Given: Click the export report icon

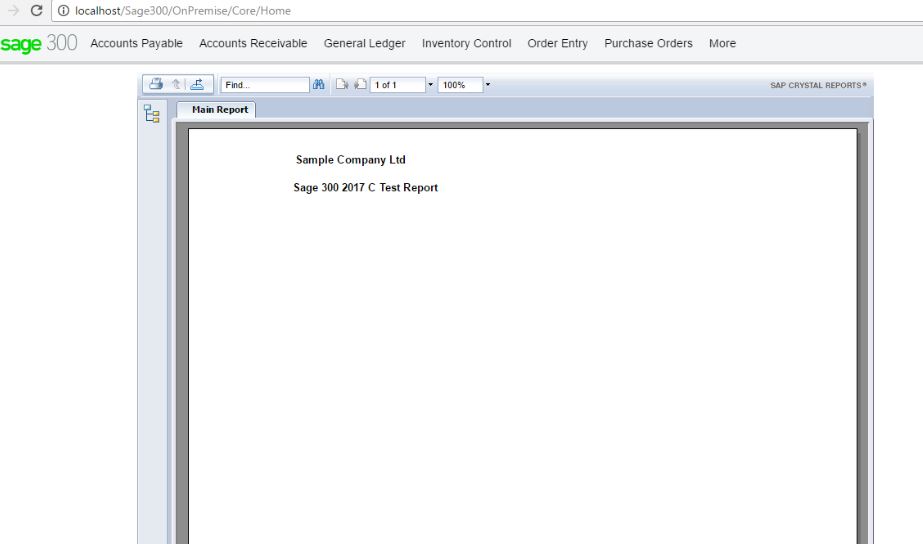Looking at the screenshot, I should (x=197, y=84).
